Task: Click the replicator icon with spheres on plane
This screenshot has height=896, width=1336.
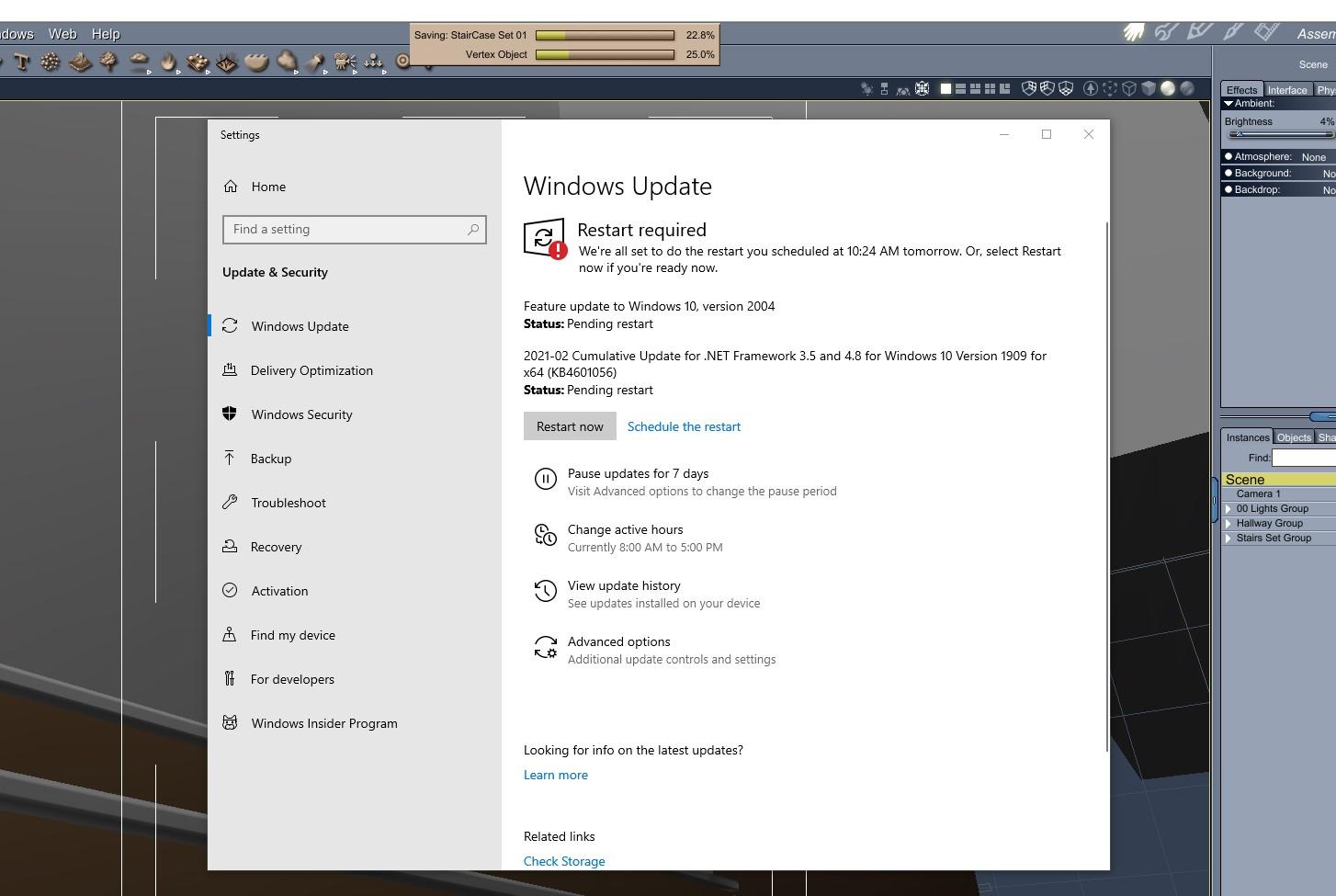Action: coord(198,62)
